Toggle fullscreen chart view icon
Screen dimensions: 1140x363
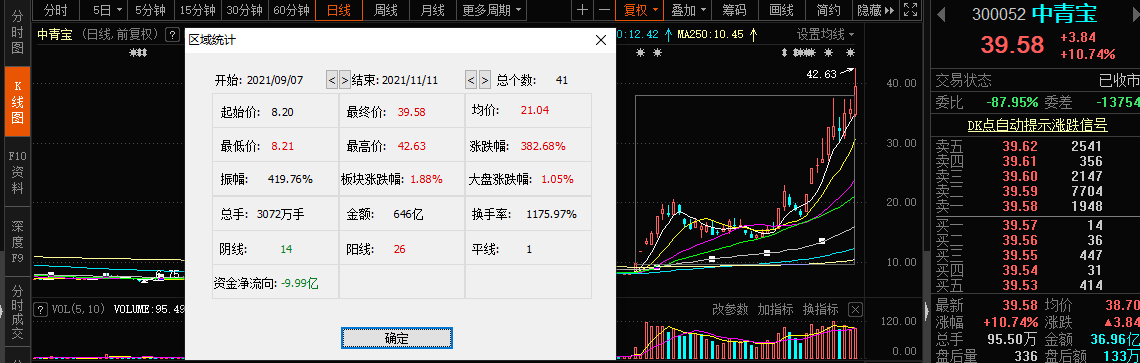pyautogui.click(x=910, y=10)
